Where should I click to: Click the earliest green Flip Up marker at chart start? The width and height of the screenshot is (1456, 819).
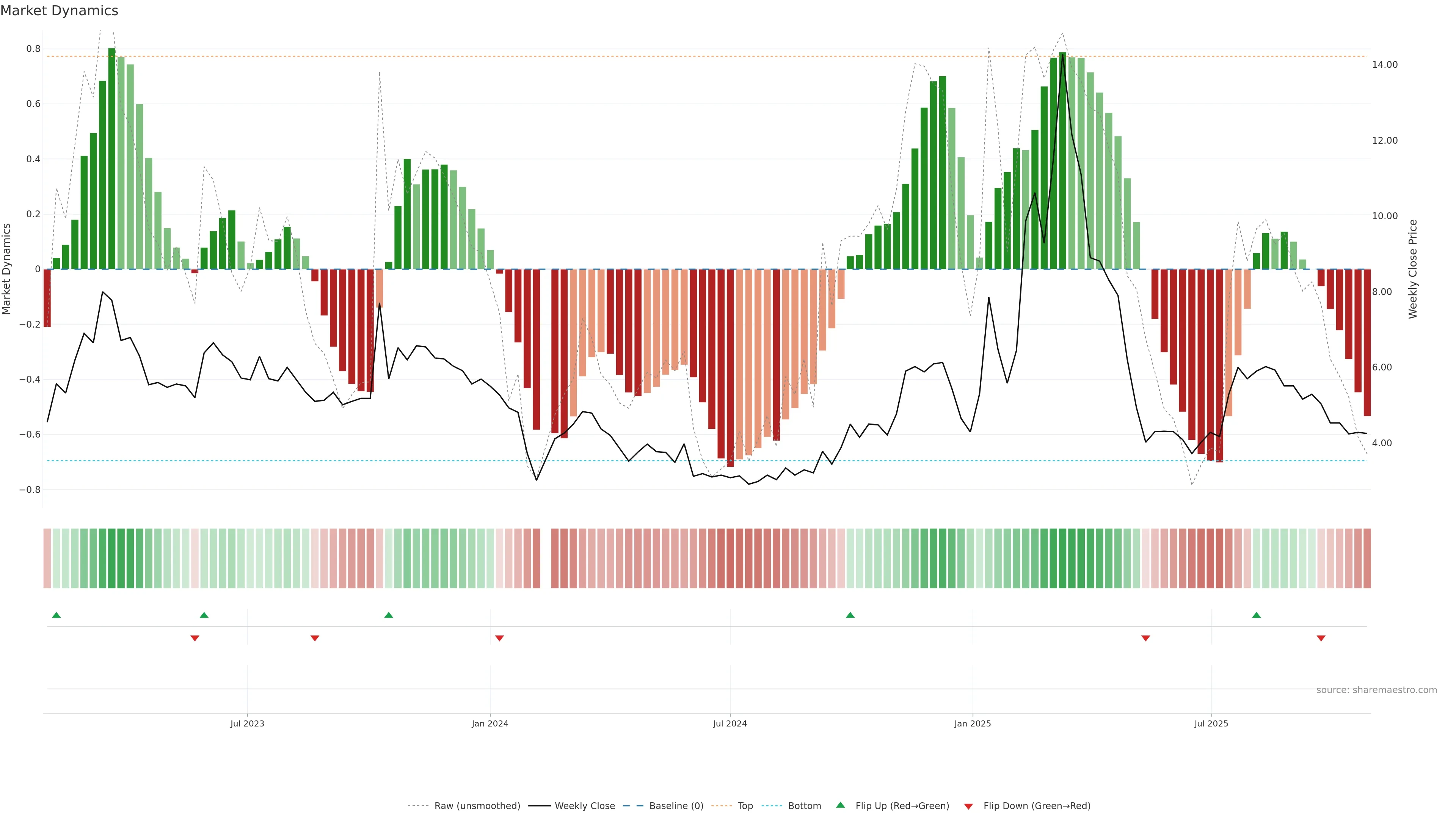pyautogui.click(x=56, y=615)
